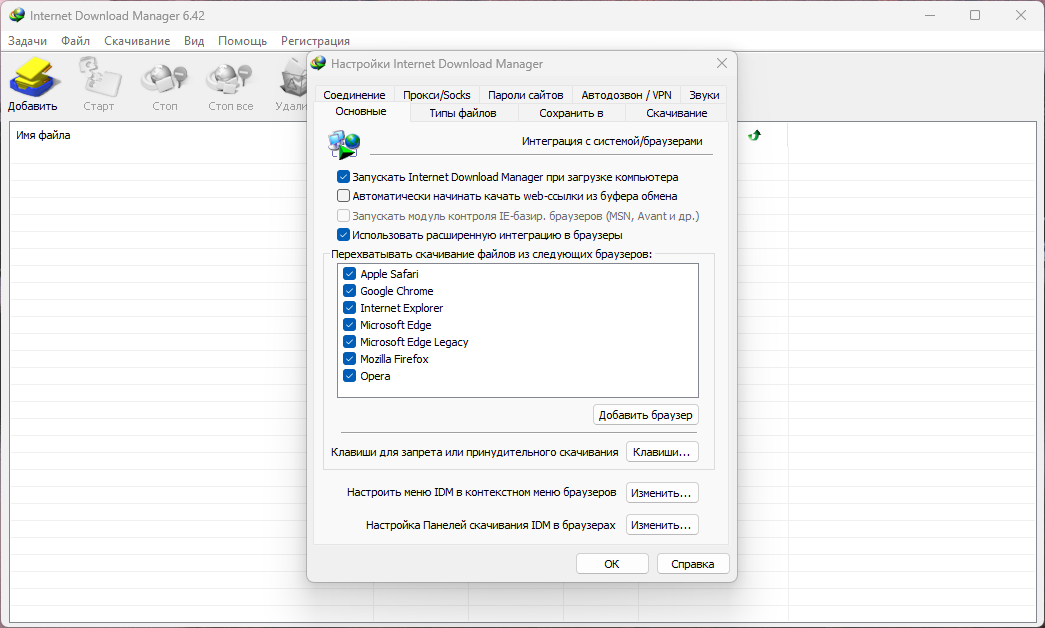
Task: Uncheck Opera in browser list
Action: (x=349, y=375)
